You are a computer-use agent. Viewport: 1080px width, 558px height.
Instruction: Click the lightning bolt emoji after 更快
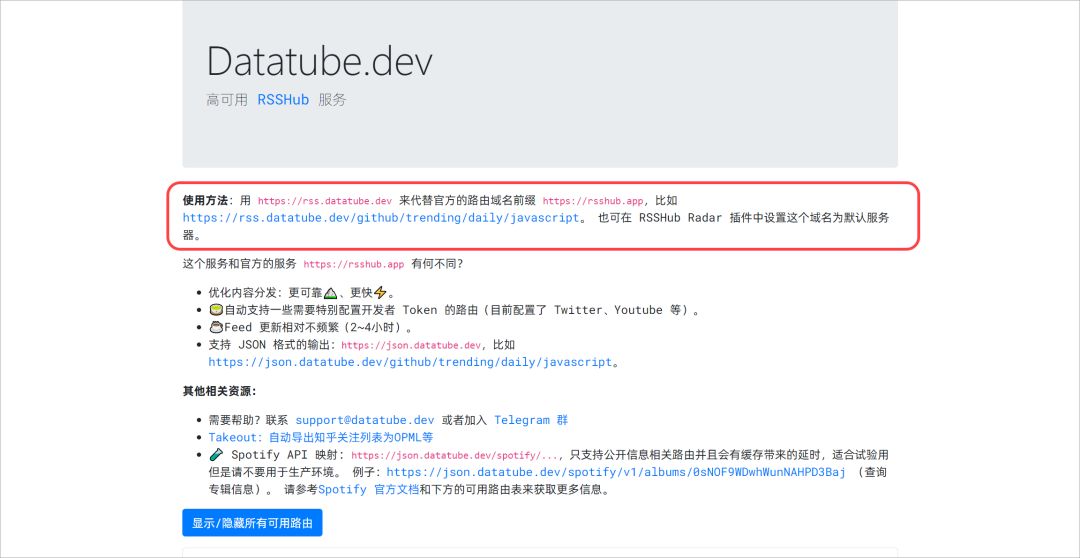point(380,293)
